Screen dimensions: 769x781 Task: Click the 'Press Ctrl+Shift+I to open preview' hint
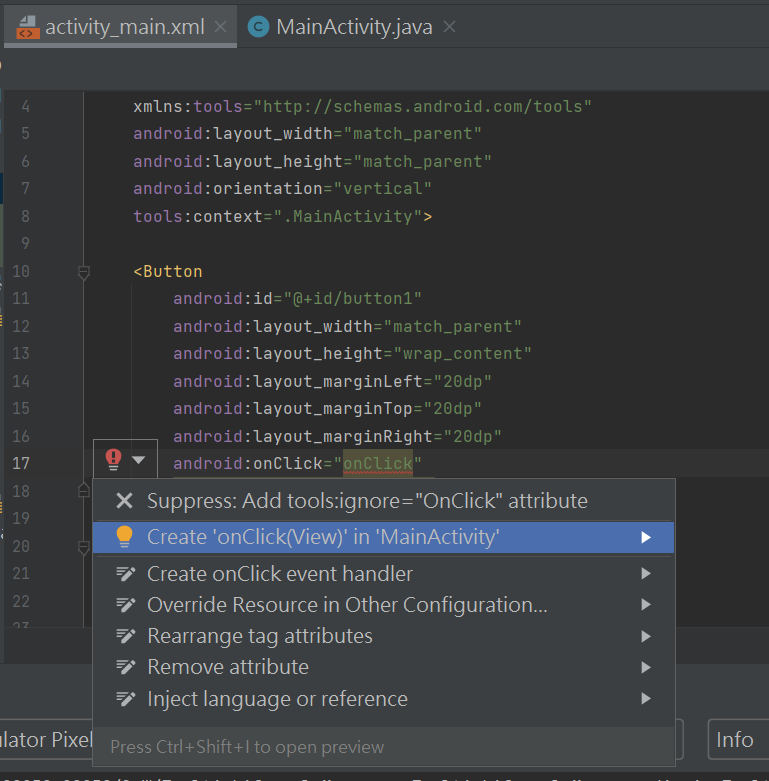pyautogui.click(x=247, y=747)
